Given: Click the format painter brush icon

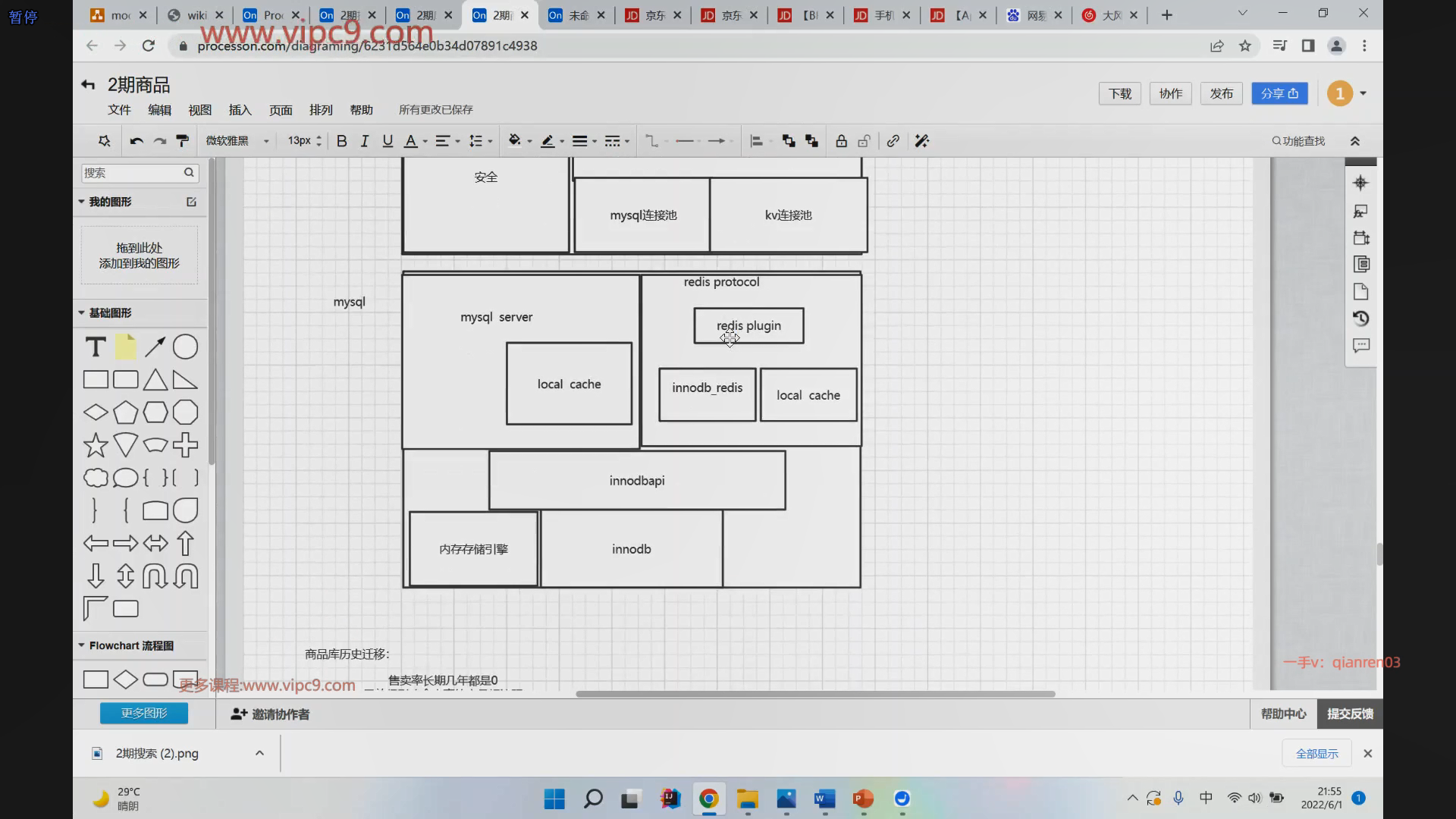Looking at the screenshot, I should tap(182, 141).
